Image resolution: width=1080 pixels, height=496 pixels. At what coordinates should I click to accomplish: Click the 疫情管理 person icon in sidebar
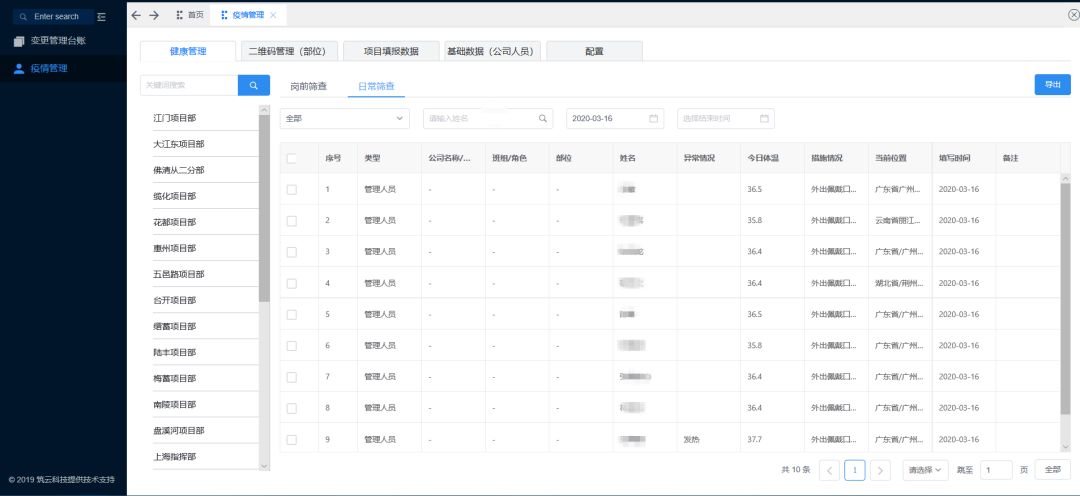19,68
